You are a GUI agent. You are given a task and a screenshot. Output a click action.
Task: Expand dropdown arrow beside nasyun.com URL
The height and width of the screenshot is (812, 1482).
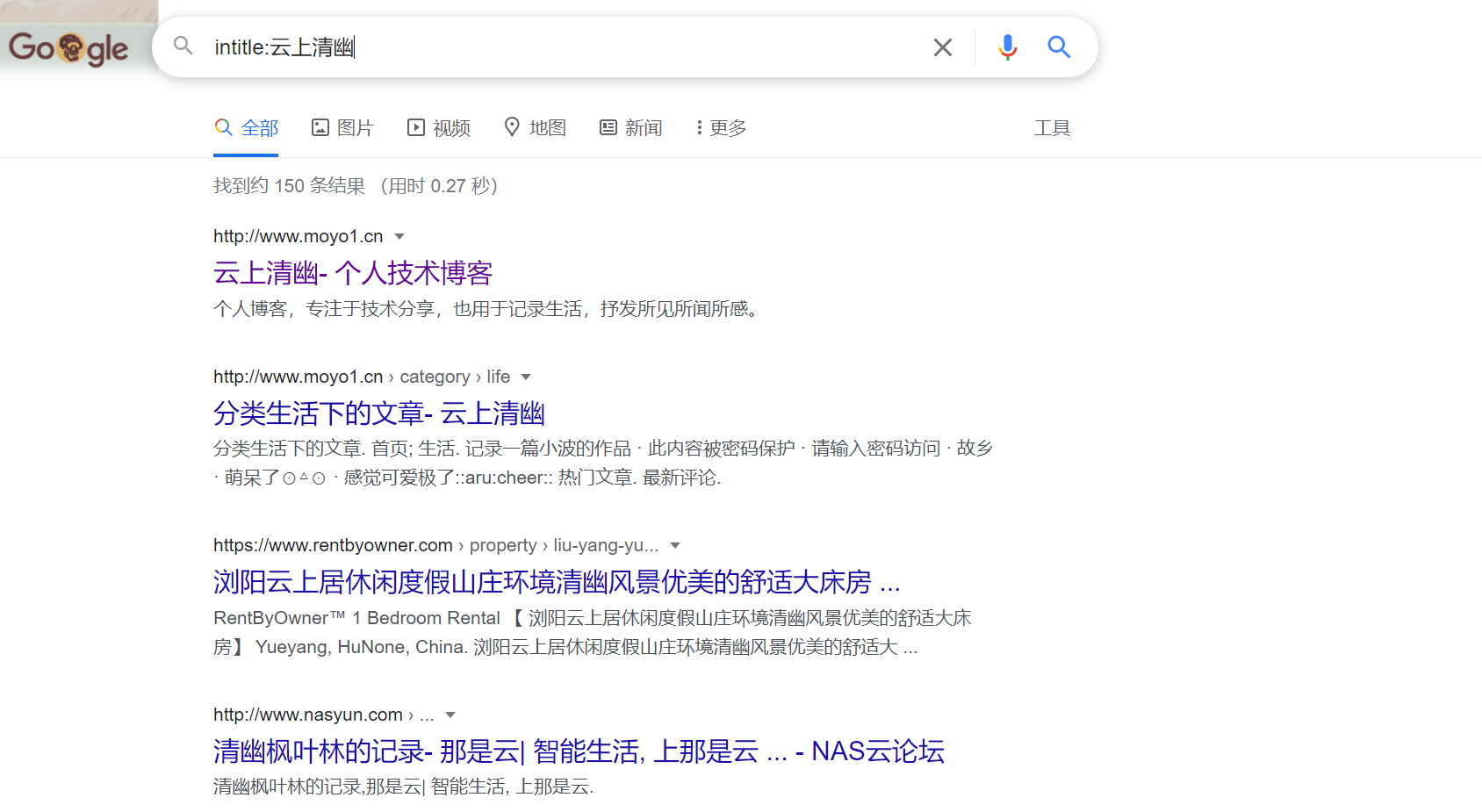(x=450, y=715)
